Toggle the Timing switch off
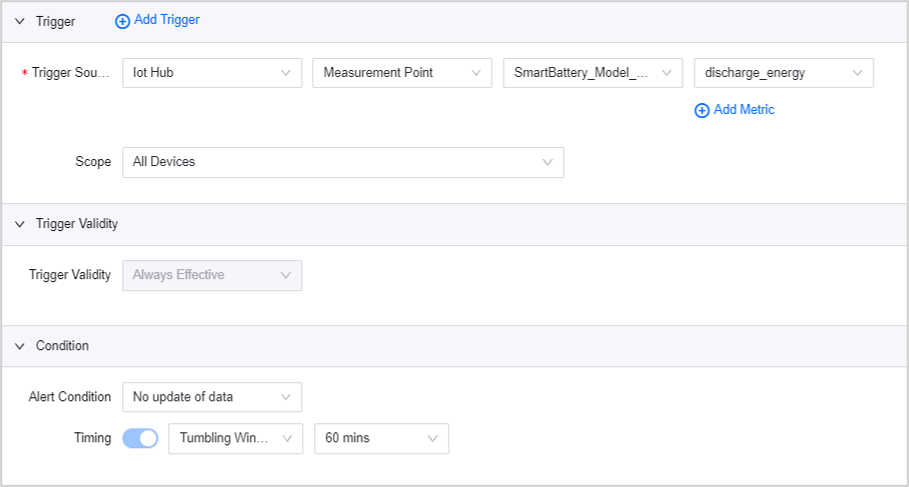The height and width of the screenshot is (487, 909). (140, 438)
